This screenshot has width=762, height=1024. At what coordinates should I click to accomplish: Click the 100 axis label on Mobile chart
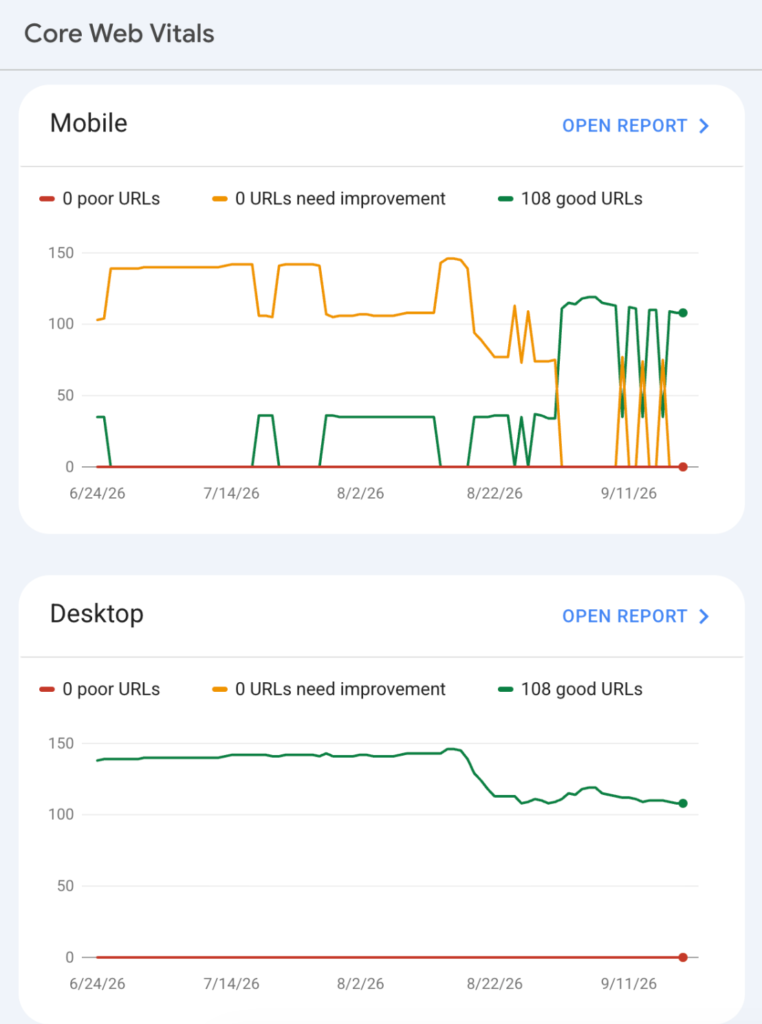tap(61, 324)
